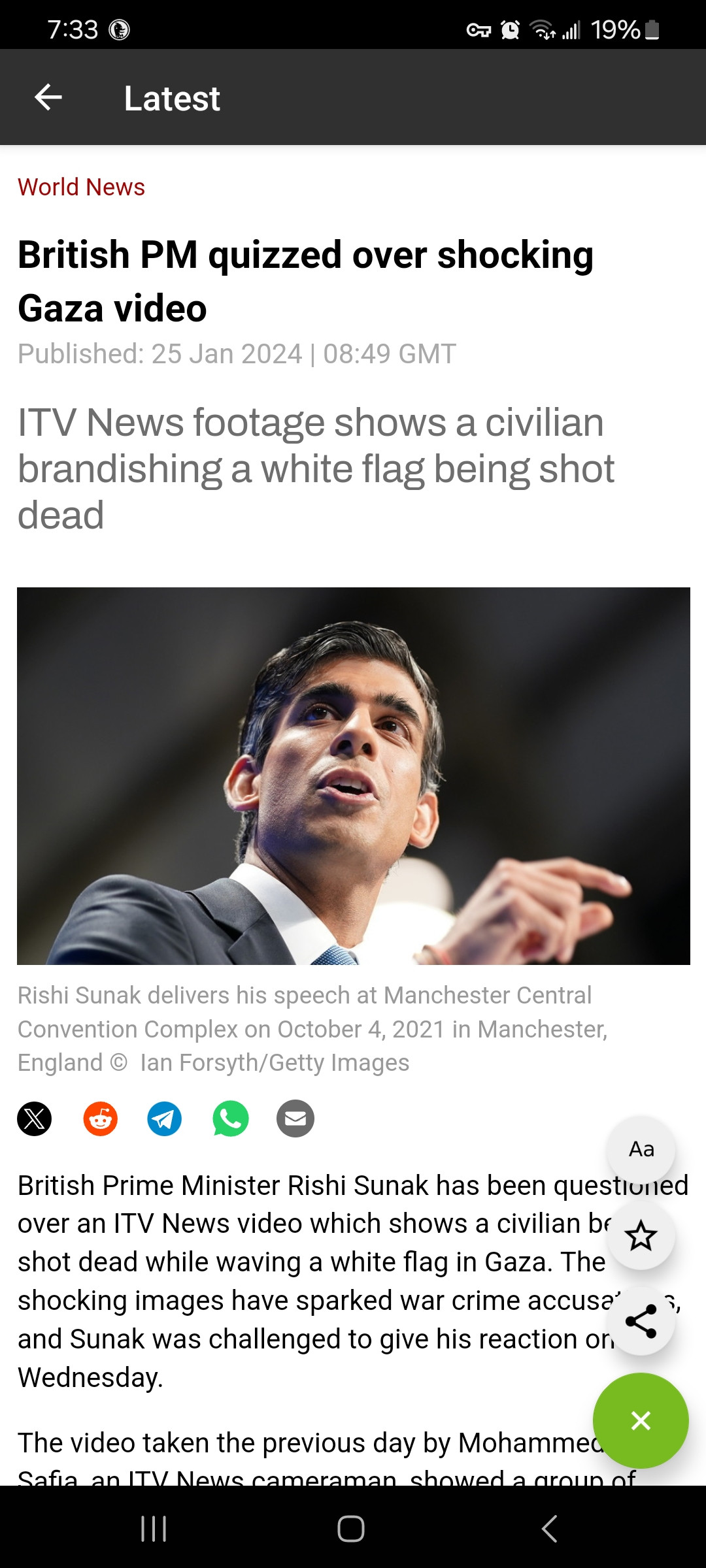Tap the article headline about Gaza video
This screenshot has width=706, height=1568.
(305, 281)
